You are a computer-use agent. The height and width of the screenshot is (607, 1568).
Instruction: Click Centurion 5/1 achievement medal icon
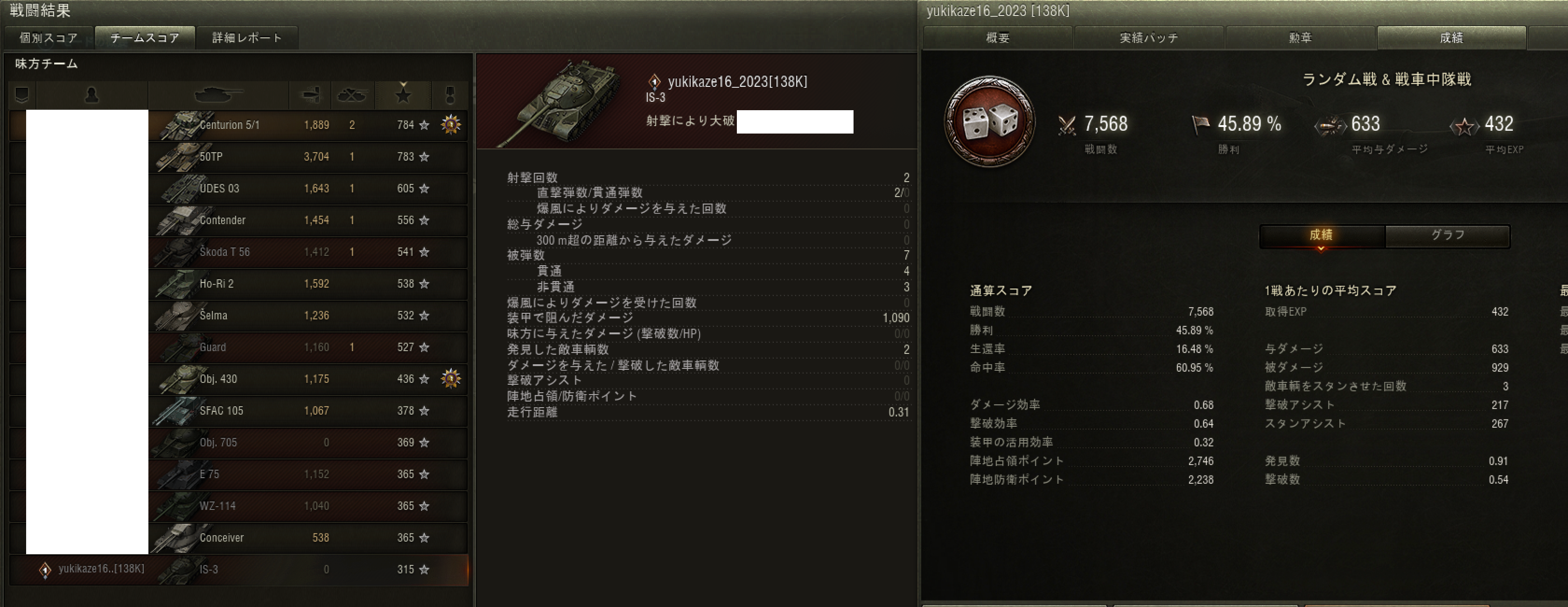pyautogui.click(x=450, y=125)
